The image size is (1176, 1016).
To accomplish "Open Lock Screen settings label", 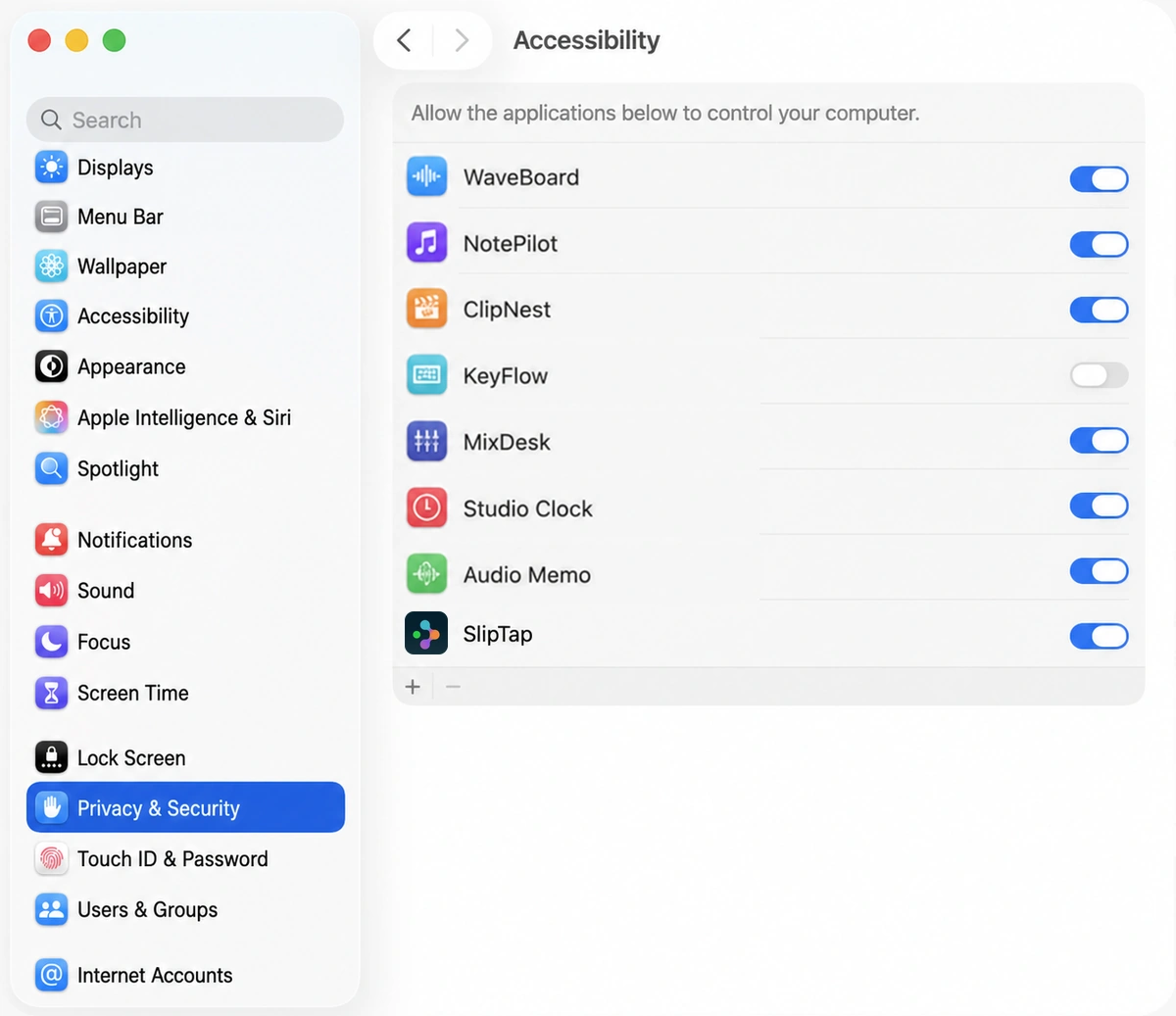I will tap(131, 758).
